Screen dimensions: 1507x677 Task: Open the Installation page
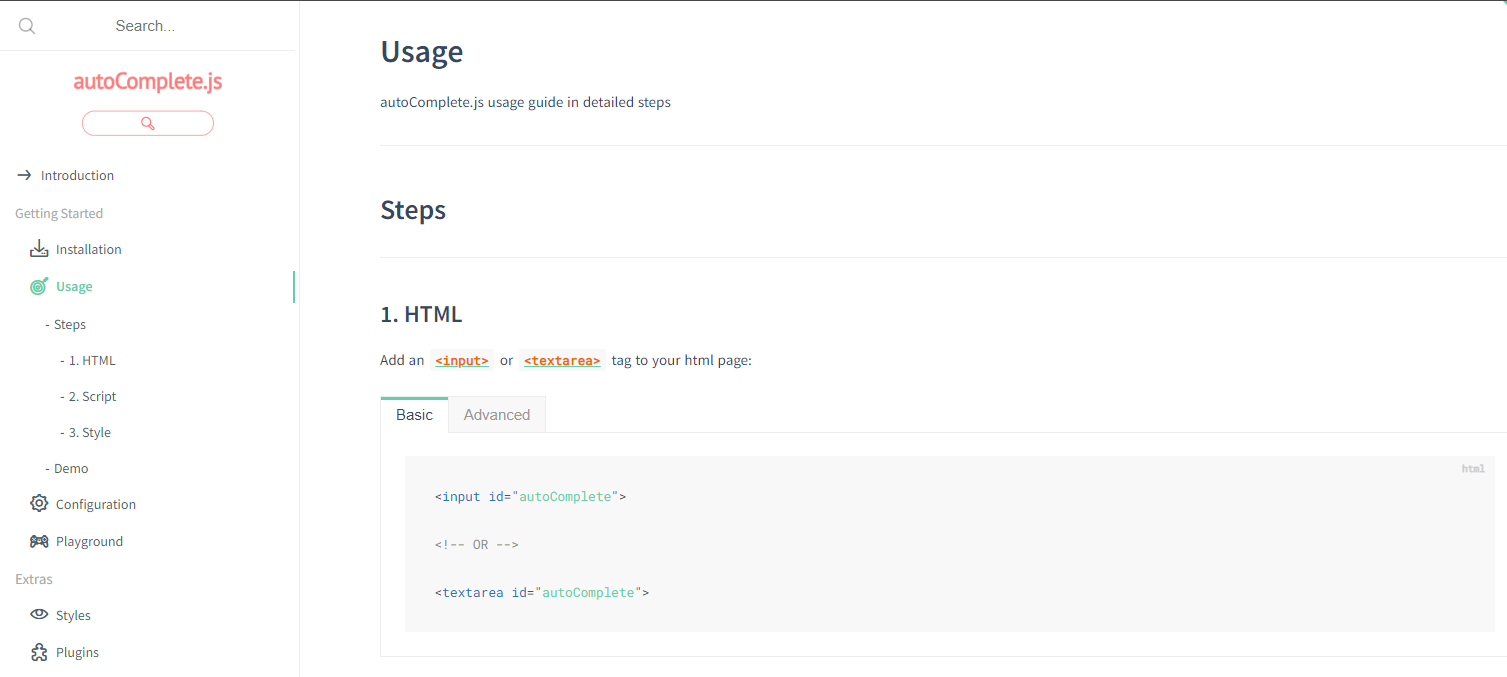pos(89,249)
